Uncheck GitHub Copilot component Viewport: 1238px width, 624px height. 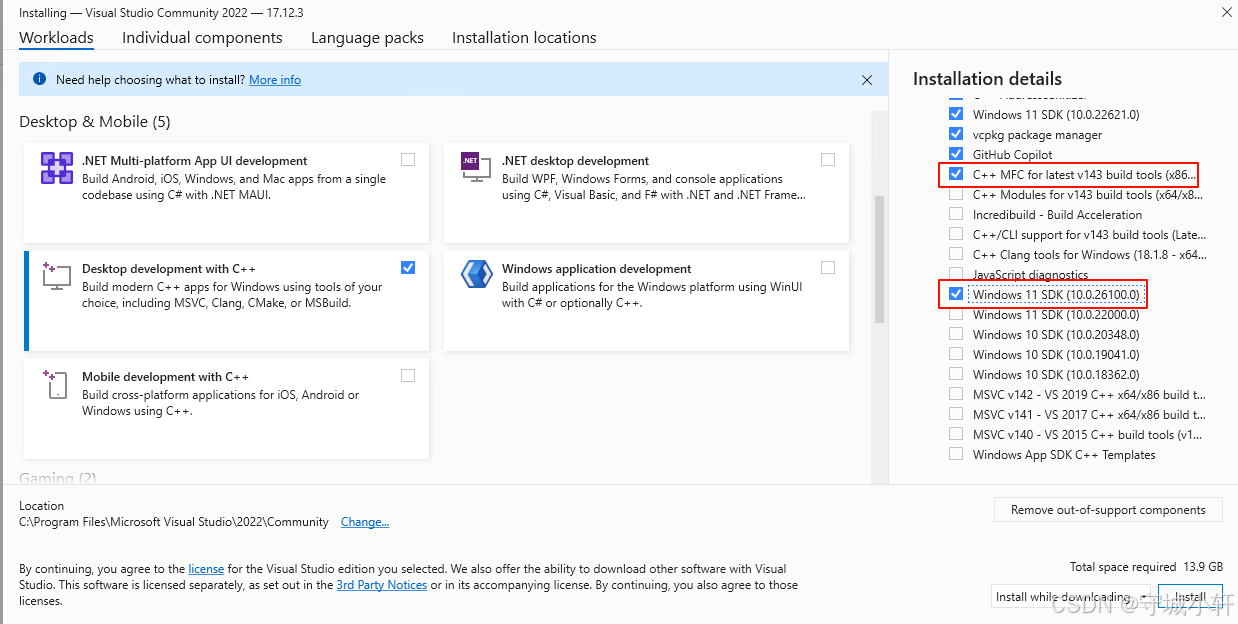(x=956, y=154)
